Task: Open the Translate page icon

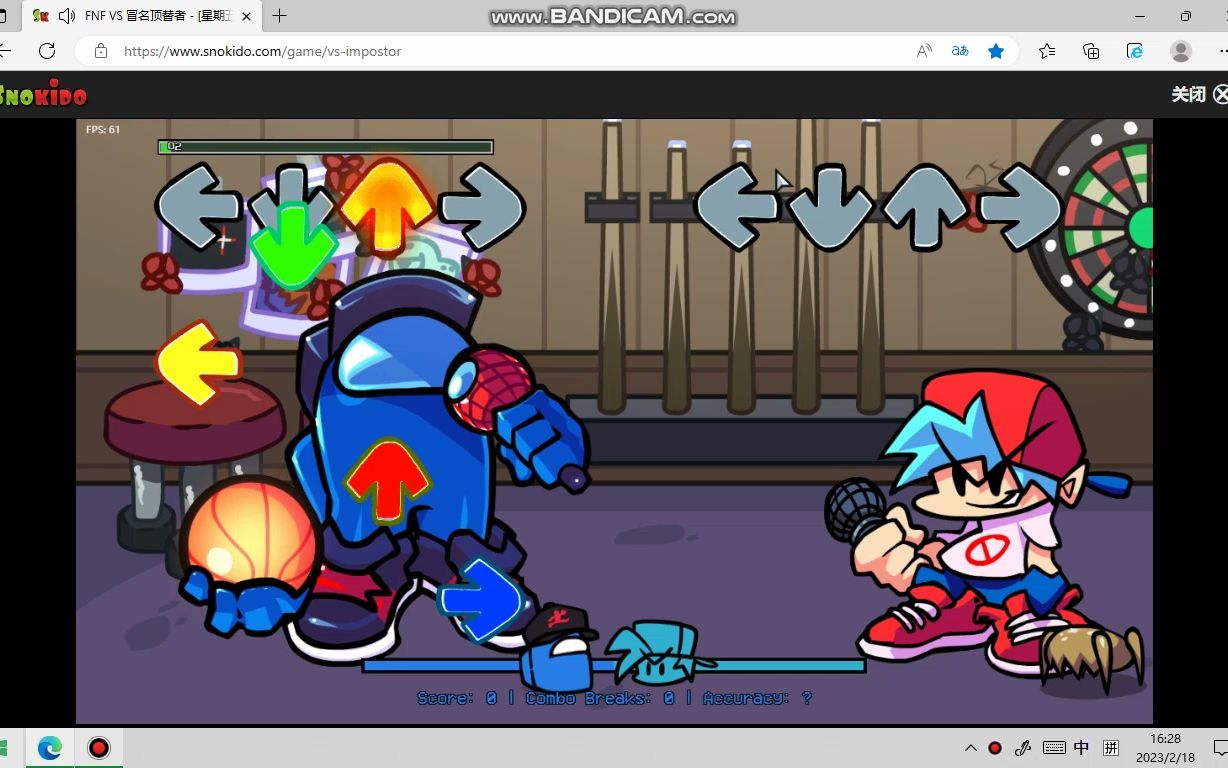Action: (x=960, y=51)
